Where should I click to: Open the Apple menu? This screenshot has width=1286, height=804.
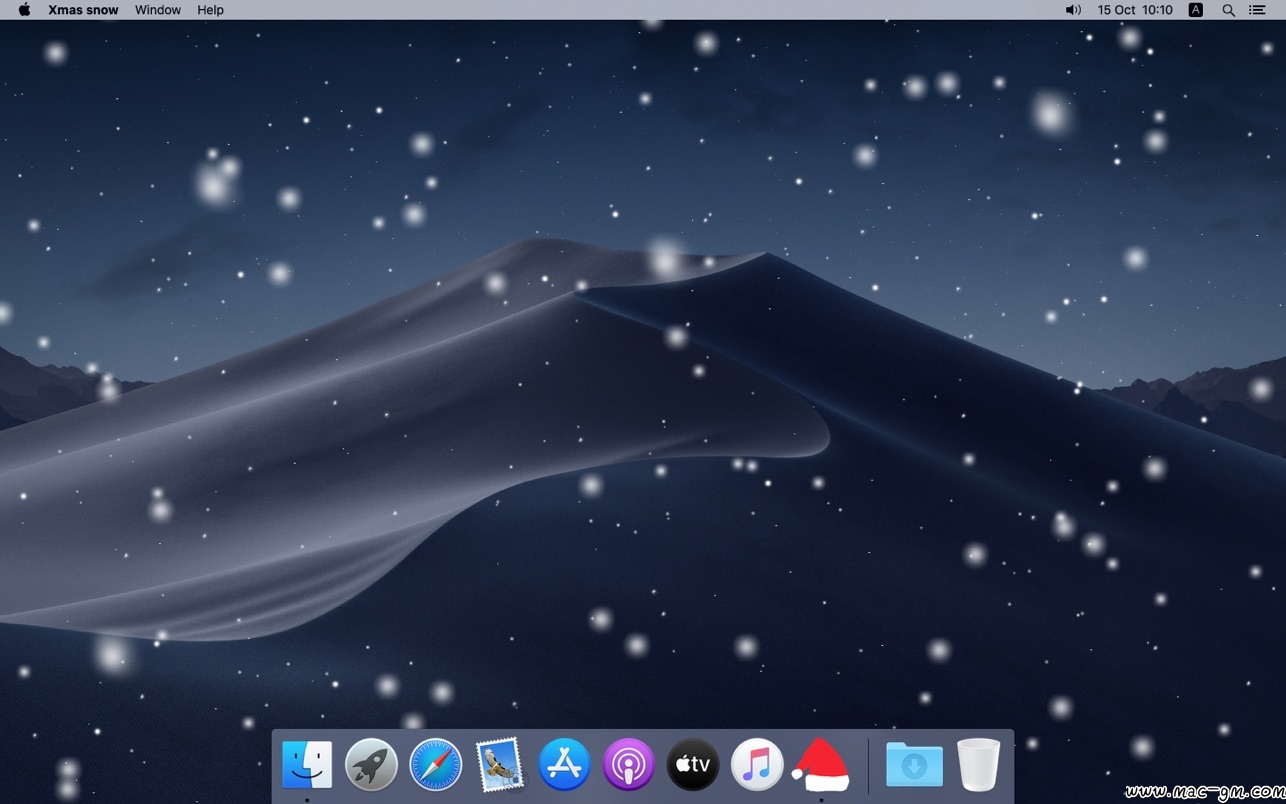click(x=25, y=10)
